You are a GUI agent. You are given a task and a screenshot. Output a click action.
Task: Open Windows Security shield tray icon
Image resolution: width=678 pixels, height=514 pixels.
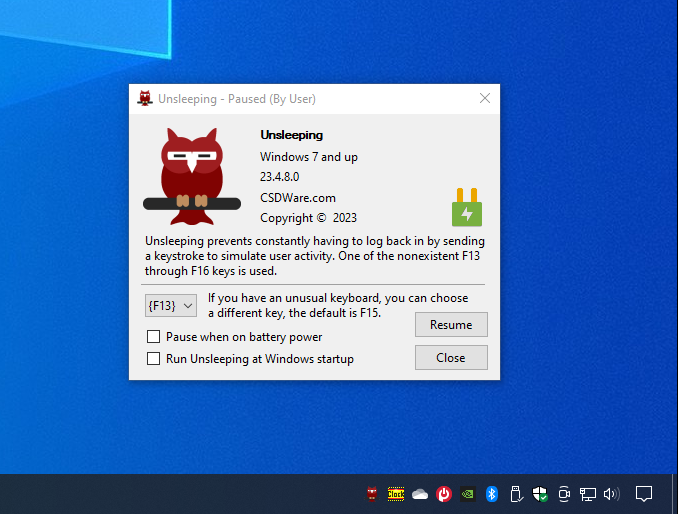540,494
